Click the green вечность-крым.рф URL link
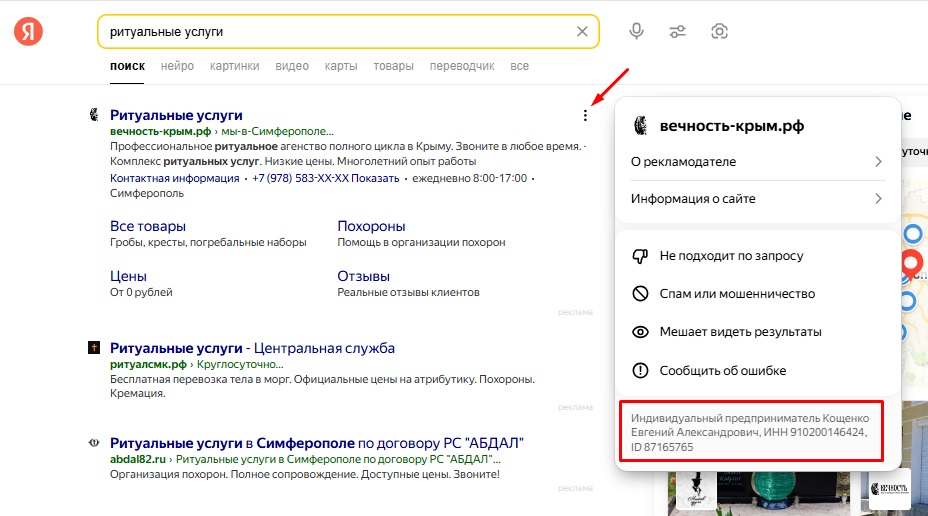 (160, 131)
